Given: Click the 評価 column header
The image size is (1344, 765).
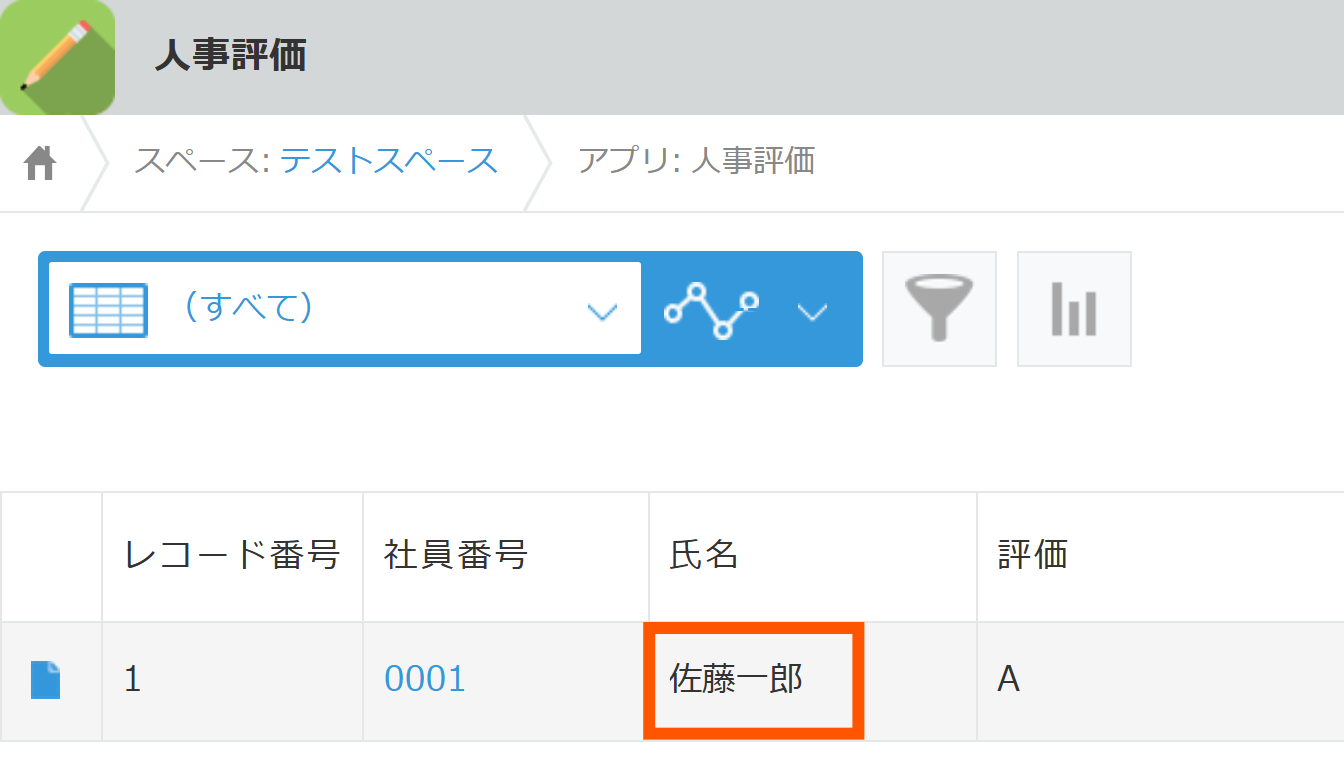Looking at the screenshot, I should point(1033,554).
